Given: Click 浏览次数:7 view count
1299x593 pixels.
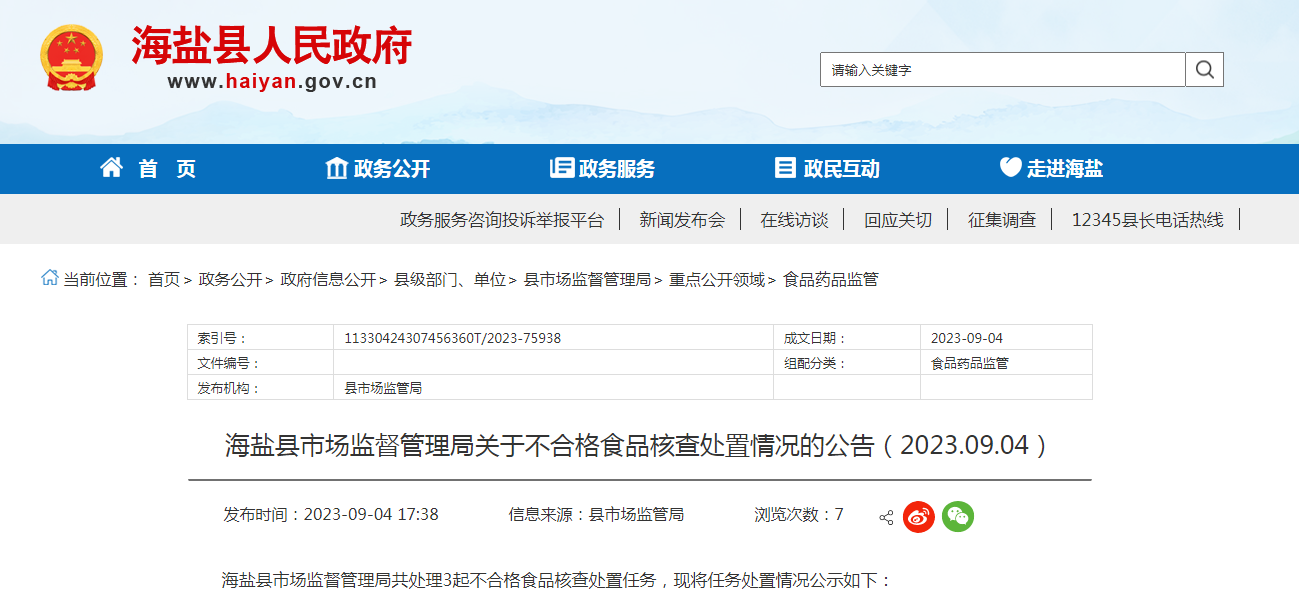Looking at the screenshot, I should pos(799,515).
